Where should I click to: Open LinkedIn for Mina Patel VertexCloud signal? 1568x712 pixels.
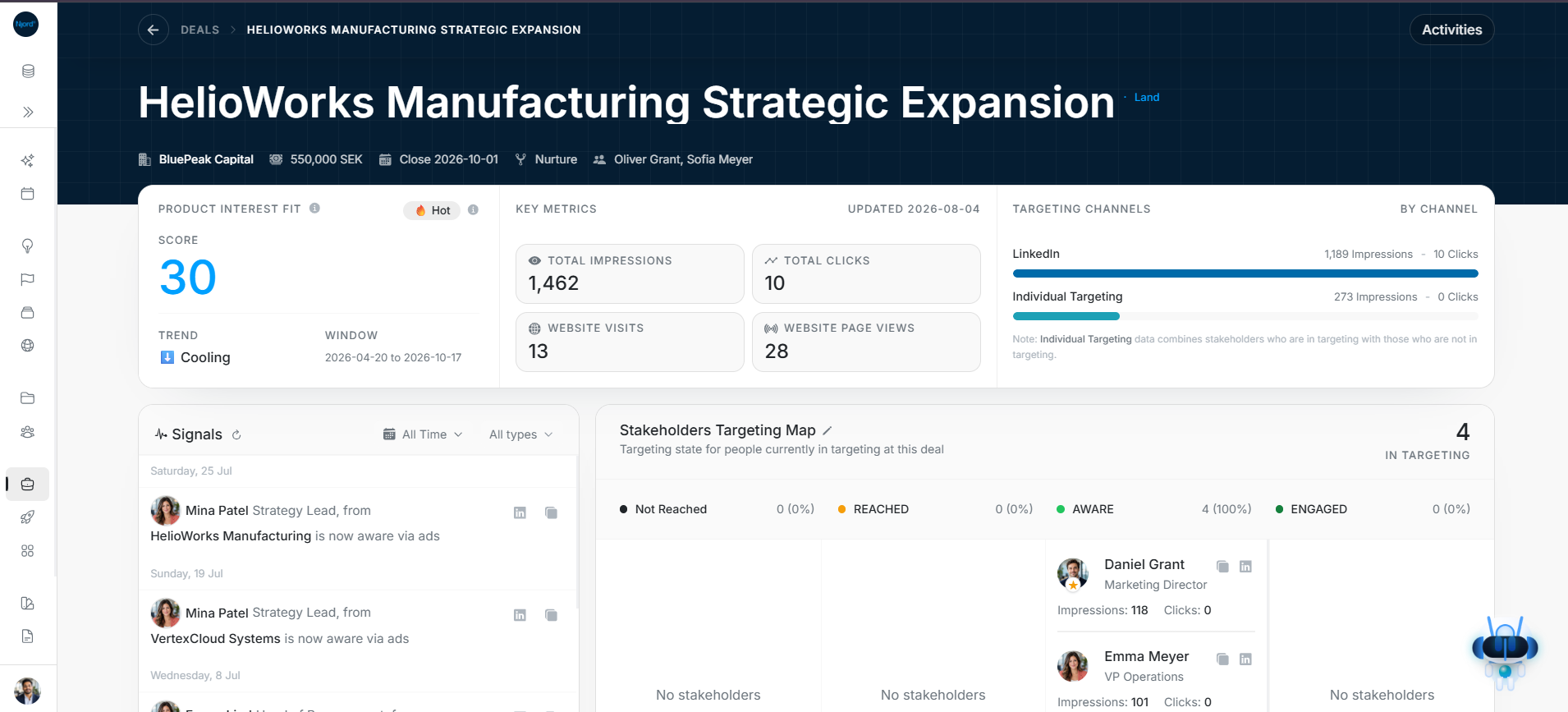[520, 615]
